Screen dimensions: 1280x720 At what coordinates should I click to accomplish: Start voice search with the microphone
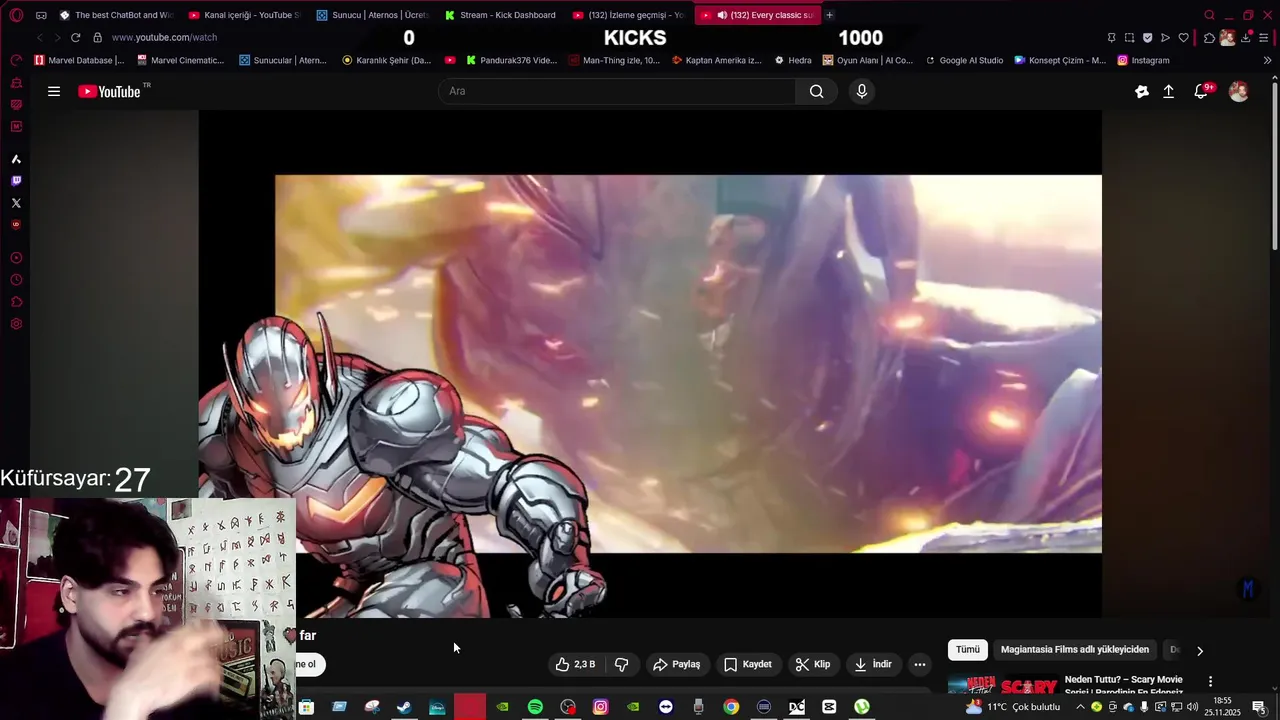pos(862,91)
